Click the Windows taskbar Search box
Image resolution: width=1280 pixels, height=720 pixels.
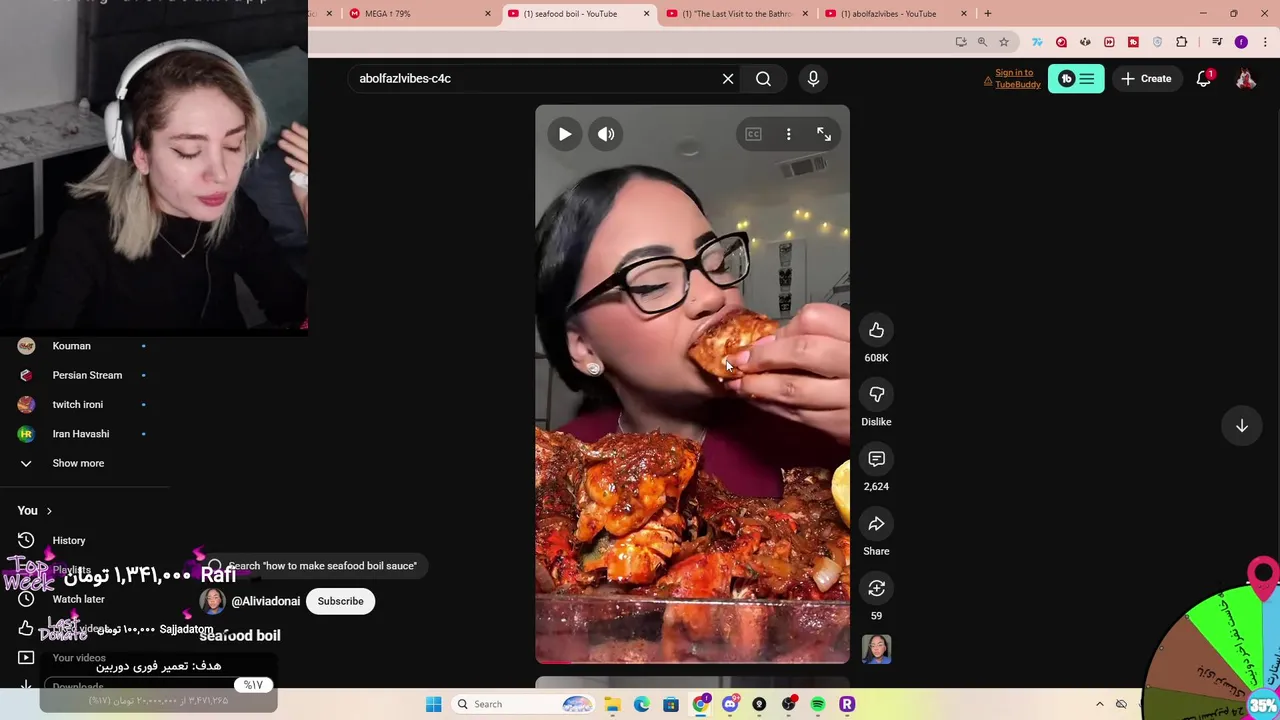522,704
